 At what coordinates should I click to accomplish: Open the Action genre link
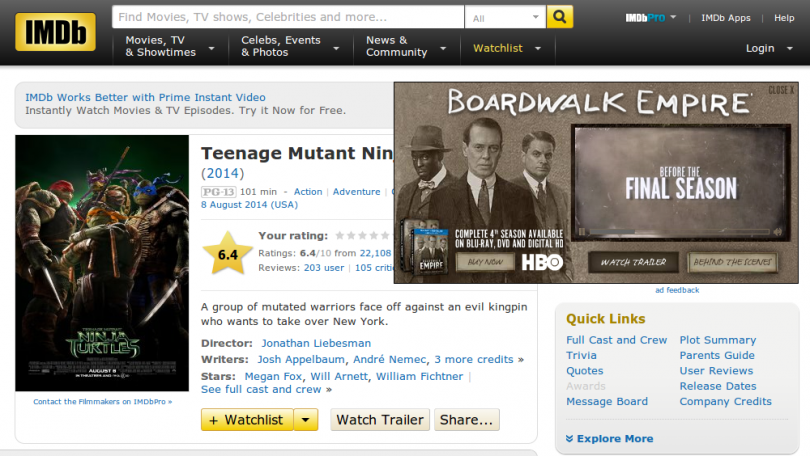coord(308,192)
